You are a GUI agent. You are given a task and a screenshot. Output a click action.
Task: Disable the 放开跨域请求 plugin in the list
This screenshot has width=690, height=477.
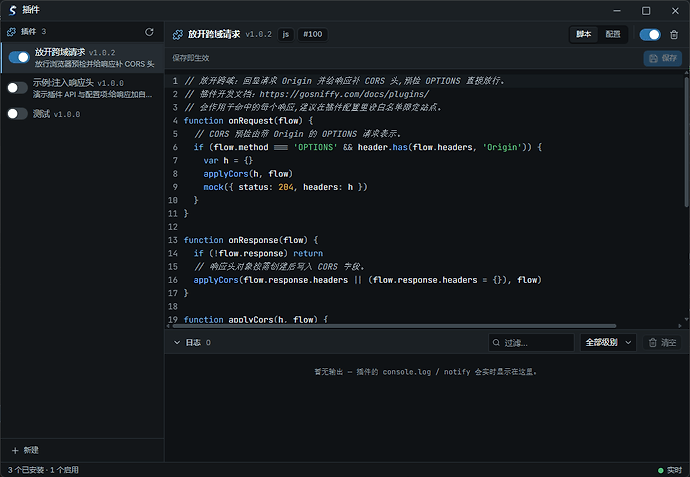click(19, 57)
